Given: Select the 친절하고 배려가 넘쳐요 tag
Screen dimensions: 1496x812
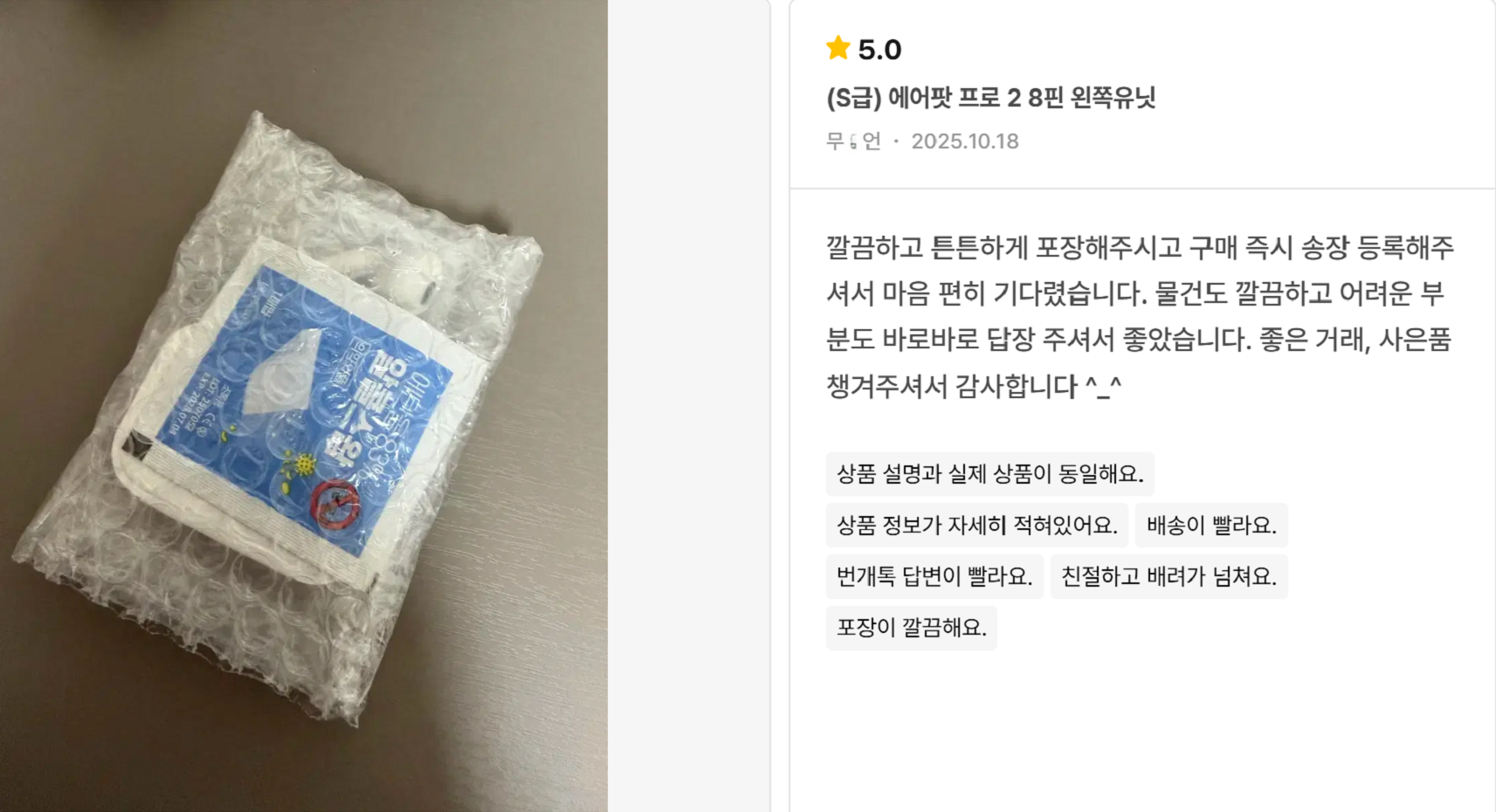Looking at the screenshot, I should point(1169,576).
